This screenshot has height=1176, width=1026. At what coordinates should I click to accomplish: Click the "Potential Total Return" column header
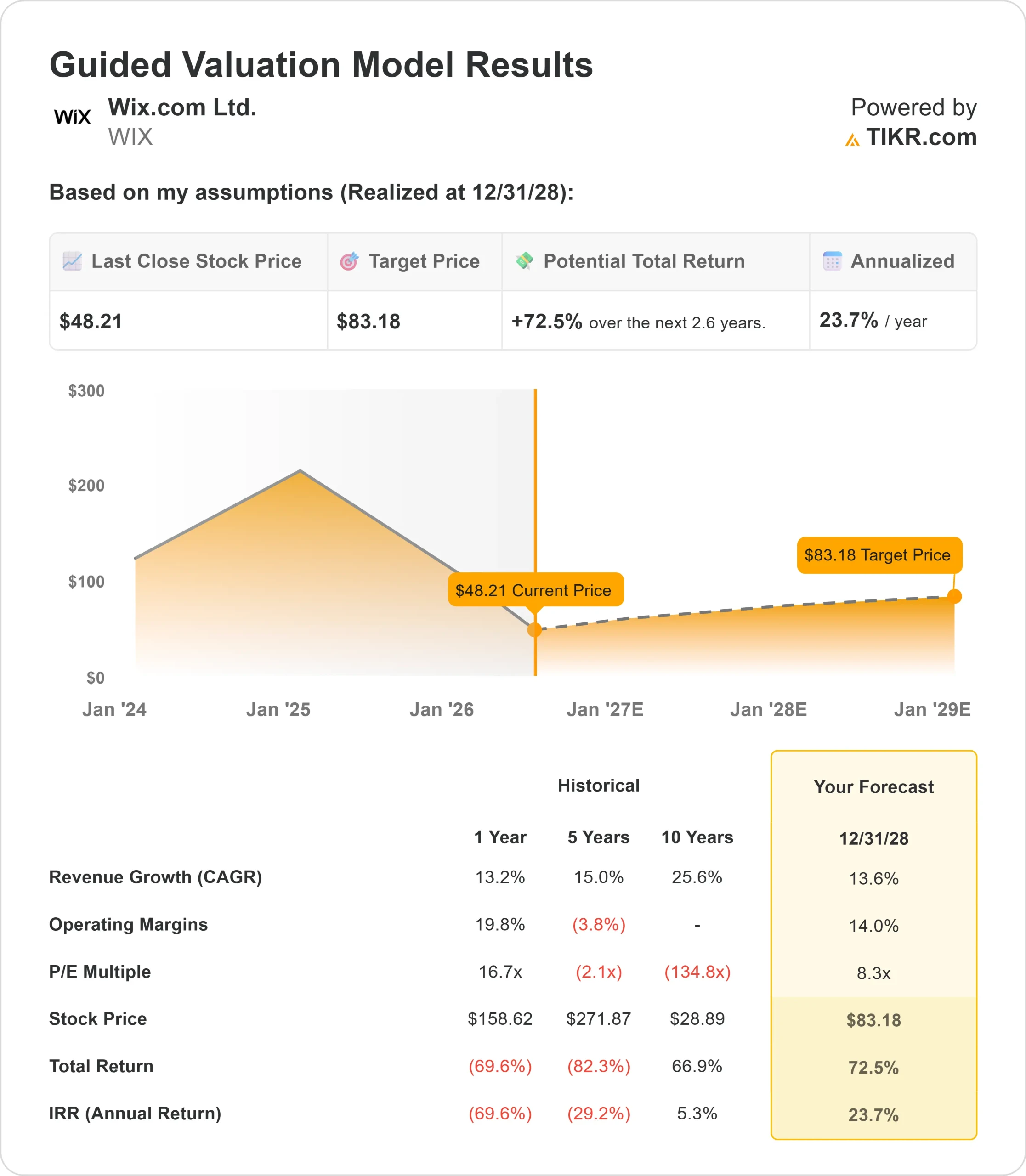click(644, 261)
